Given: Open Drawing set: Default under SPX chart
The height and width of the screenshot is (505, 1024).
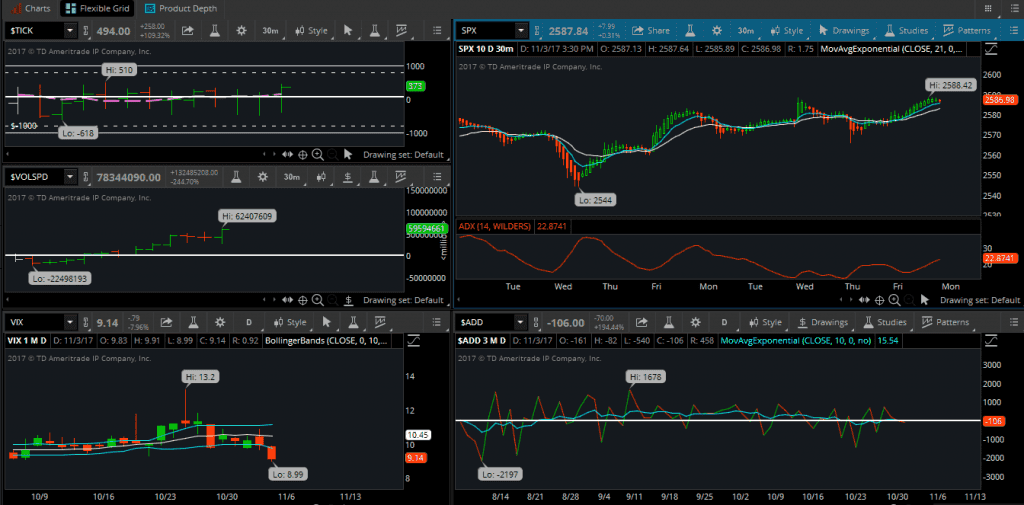Looking at the screenshot, I should tap(980, 300).
